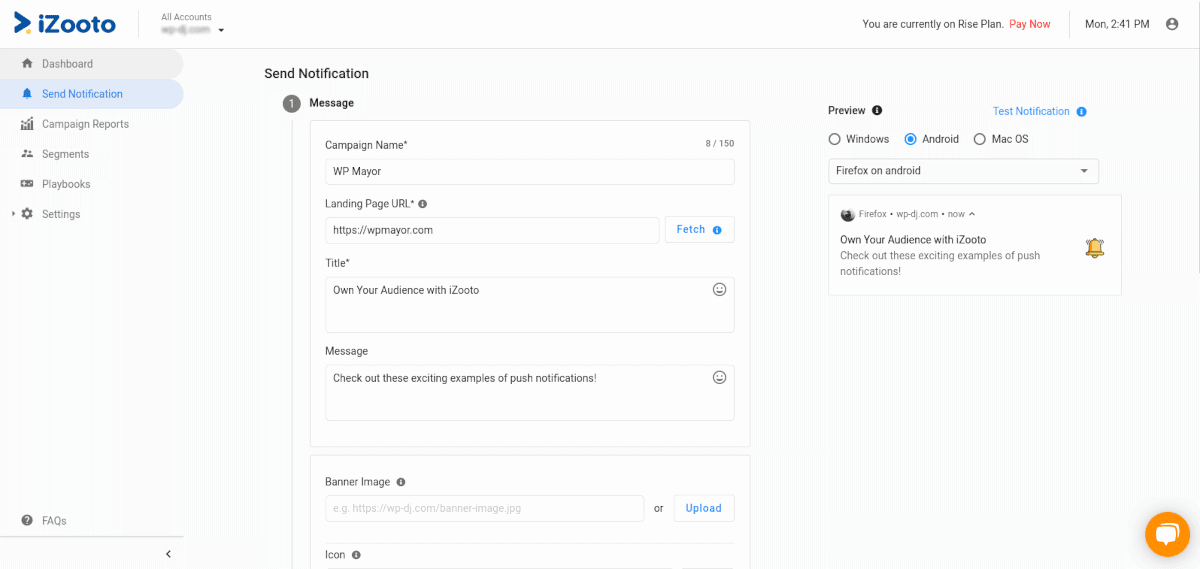This screenshot has height=569, width=1200.
Task: Click the Pay Now link
Action: [1030, 24]
